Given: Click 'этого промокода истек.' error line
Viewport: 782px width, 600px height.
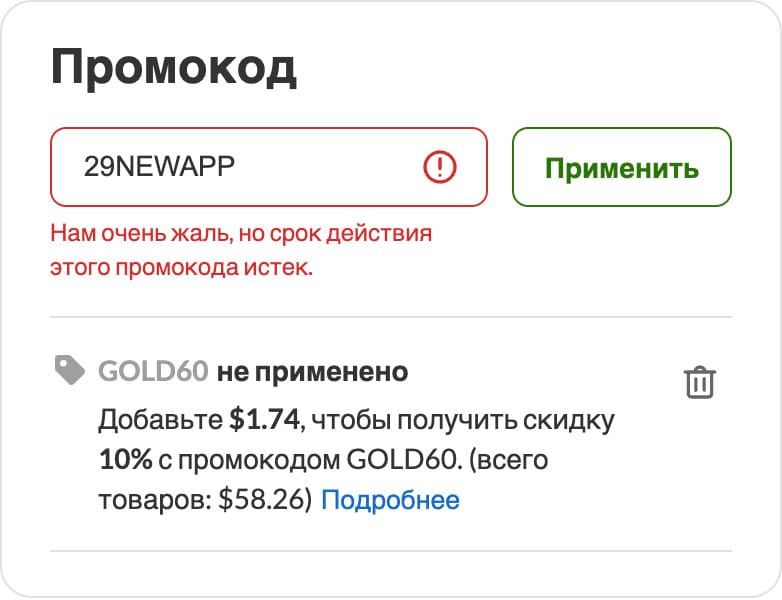Looking at the screenshot, I should tap(181, 269).
